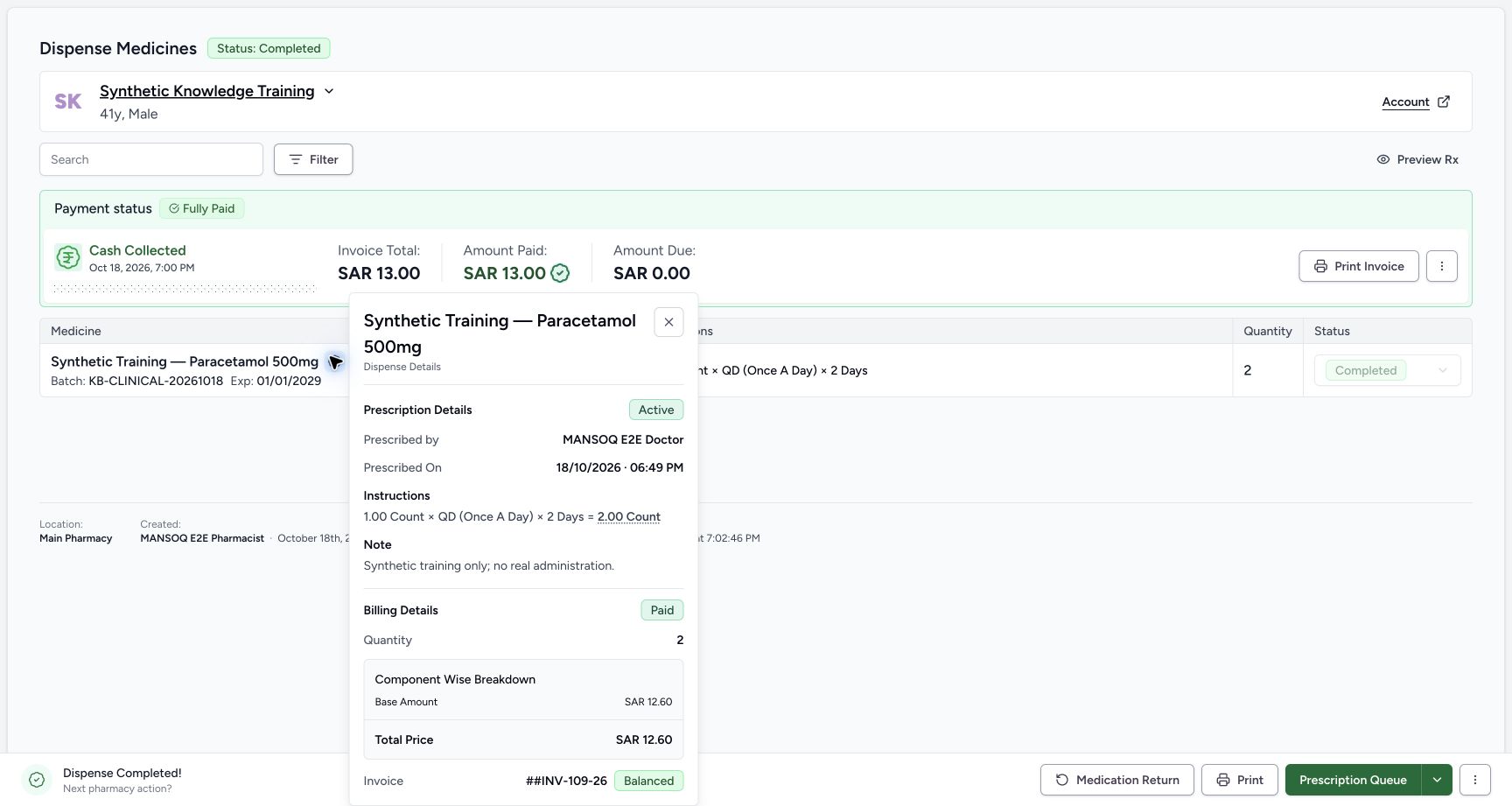The height and width of the screenshot is (806, 1512).
Task: Open footer more options kebab menu
Action: [1475, 780]
